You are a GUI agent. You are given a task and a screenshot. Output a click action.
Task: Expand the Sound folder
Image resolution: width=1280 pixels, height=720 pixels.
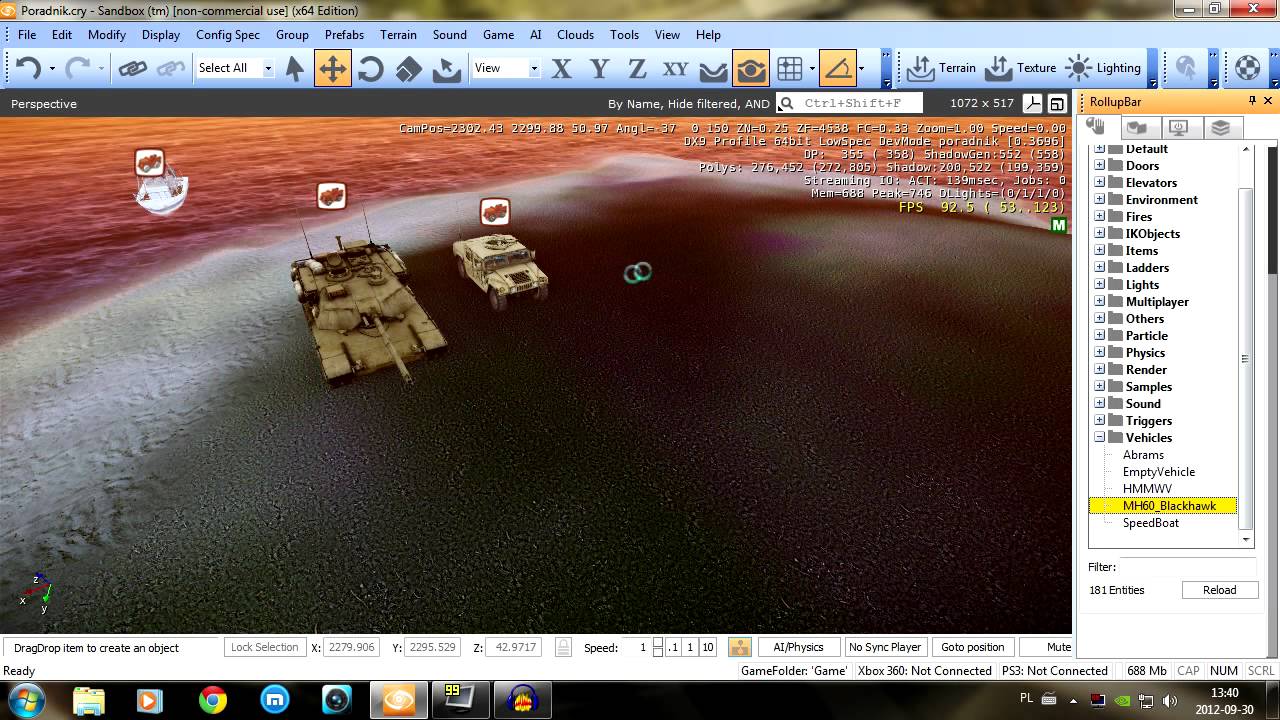tap(1100, 403)
